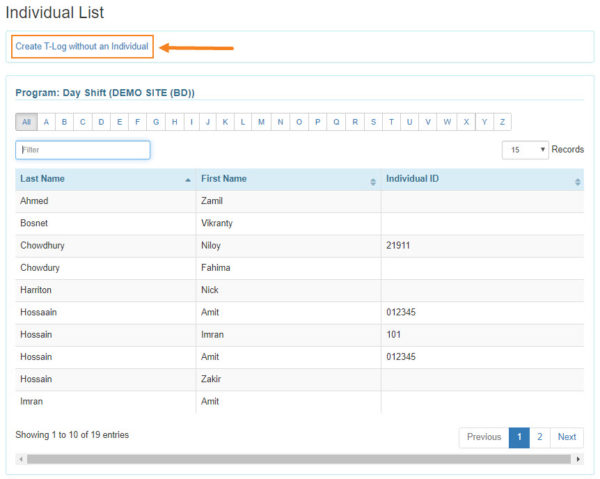
Task: Go to page 2
Action: (540, 437)
